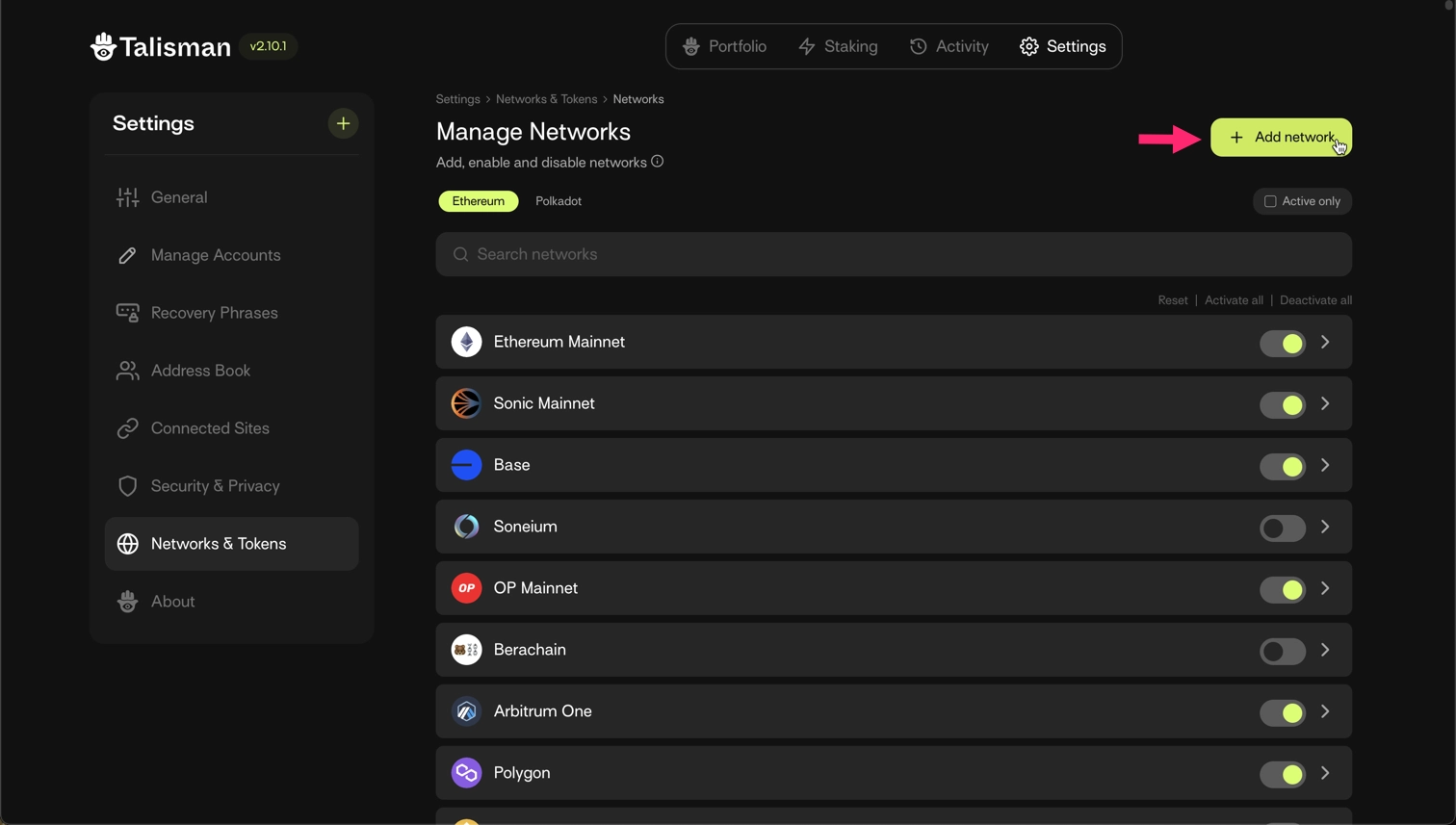The width and height of the screenshot is (1456, 825).
Task: Click the Ethereum Mainnet logo icon
Action: [x=466, y=342]
